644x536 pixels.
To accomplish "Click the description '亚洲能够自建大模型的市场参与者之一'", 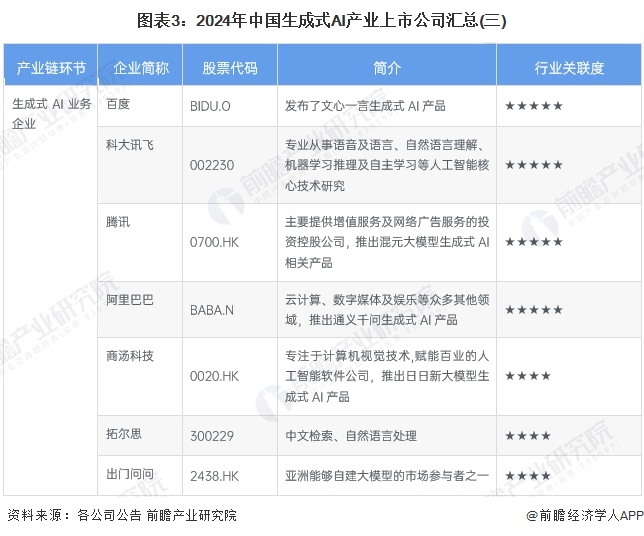I will 387,476.
